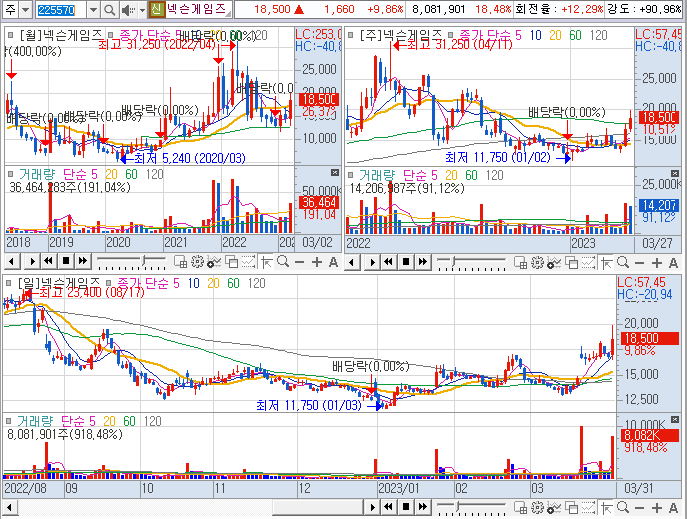
Task: Close the monthly chart volume panel
Action: pos(335,173)
